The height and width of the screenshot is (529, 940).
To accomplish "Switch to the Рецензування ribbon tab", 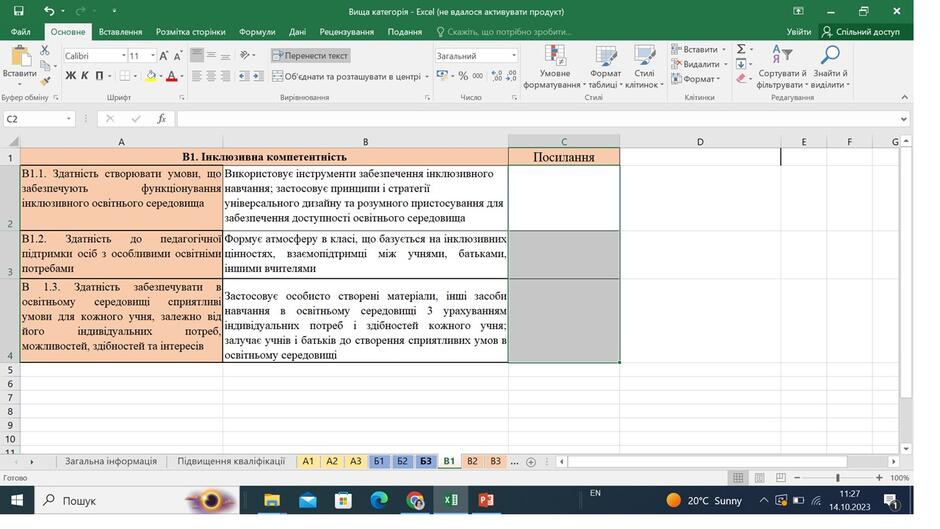I will [347, 32].
